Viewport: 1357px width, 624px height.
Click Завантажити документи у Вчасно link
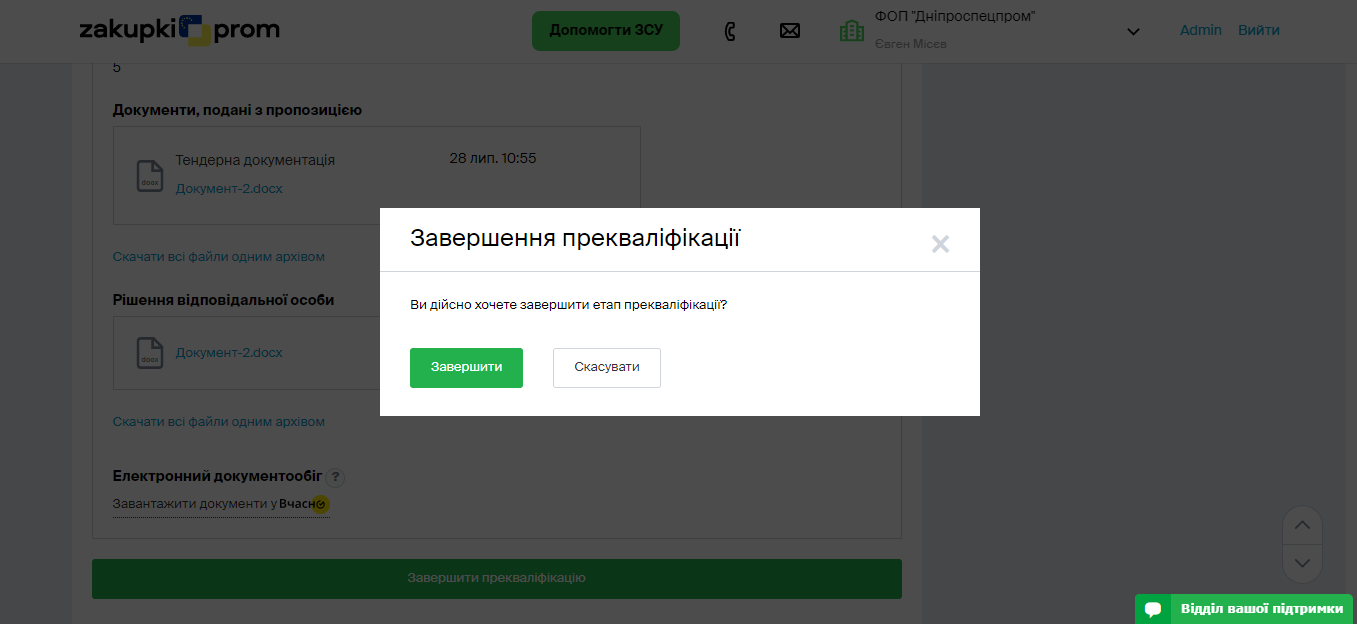(220, 504)
